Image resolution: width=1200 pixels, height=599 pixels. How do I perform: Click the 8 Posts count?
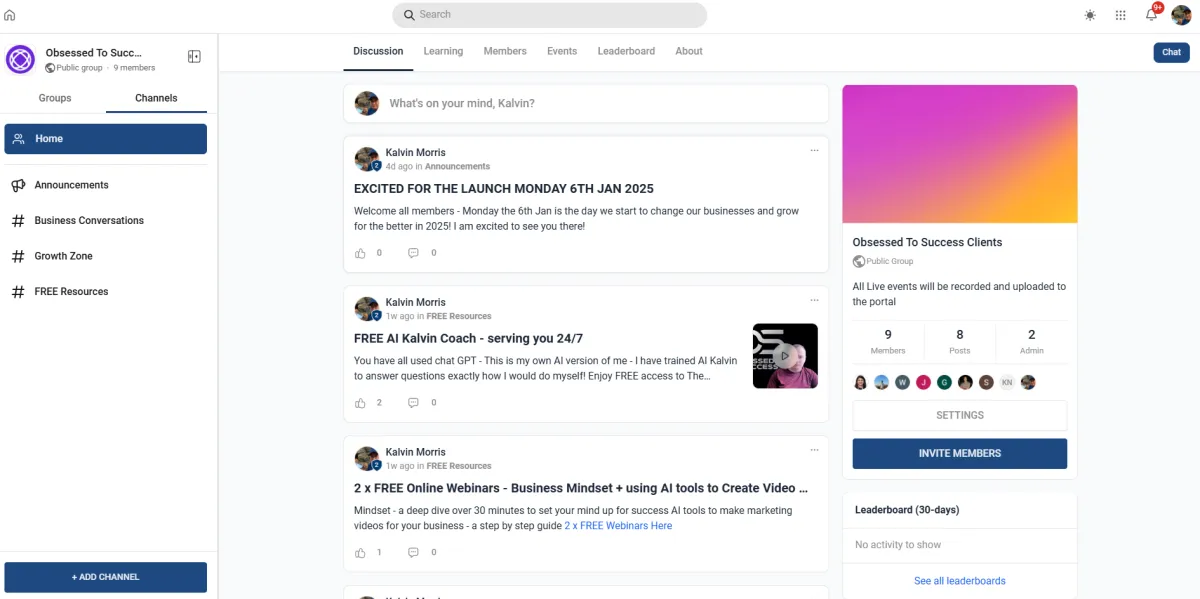click(960, 341)
